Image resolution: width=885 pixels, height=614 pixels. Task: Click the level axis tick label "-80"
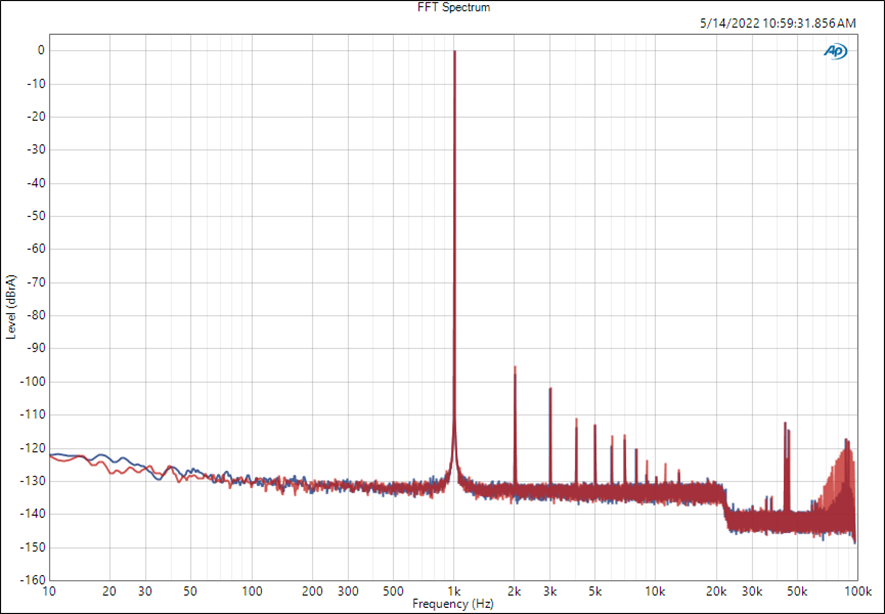(36, 315)
